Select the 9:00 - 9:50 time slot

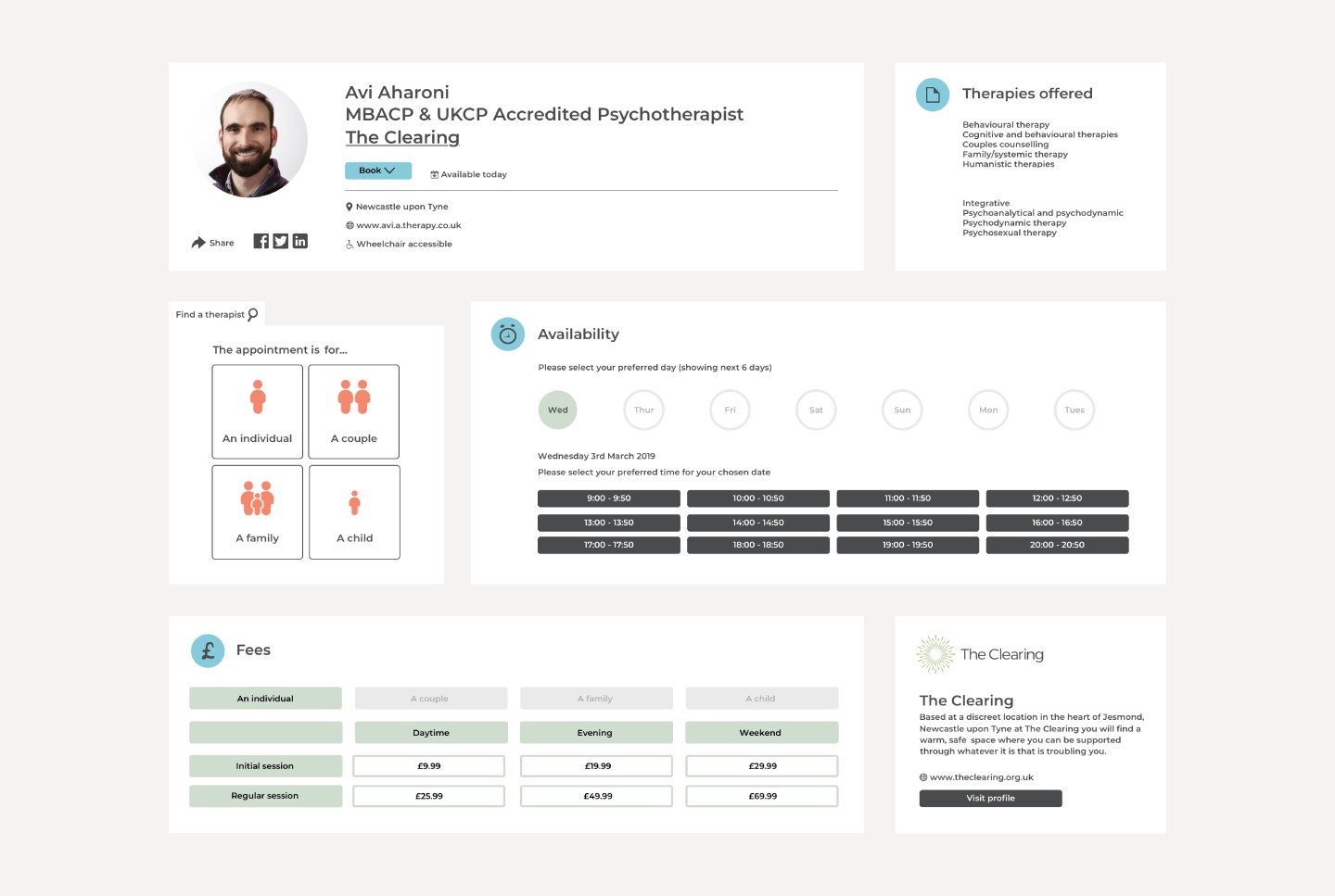coord(608,498)
